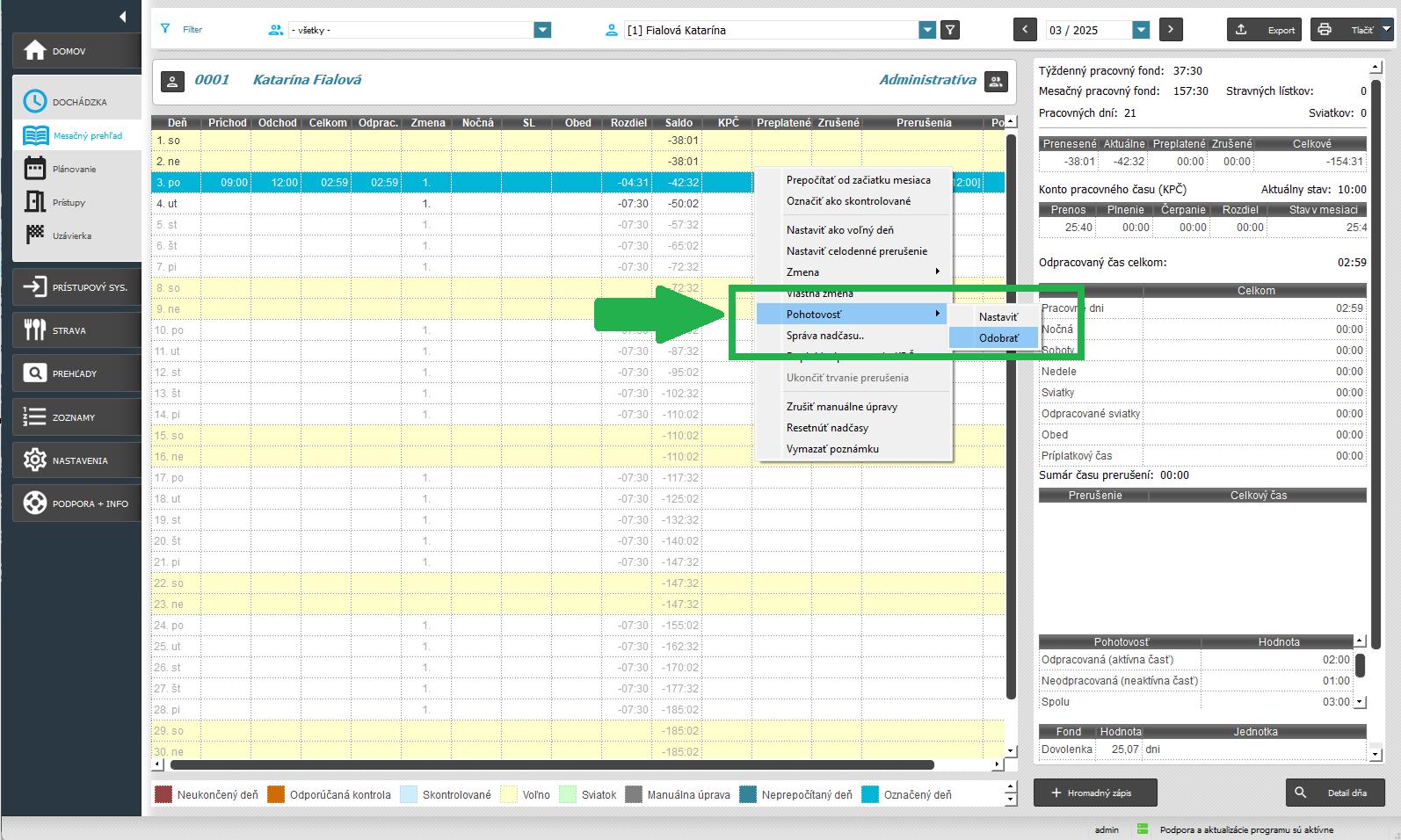1401x840 pixels.
Task: Choose Odobrať in Pohotovosť submenu
Action: [998, 337]
